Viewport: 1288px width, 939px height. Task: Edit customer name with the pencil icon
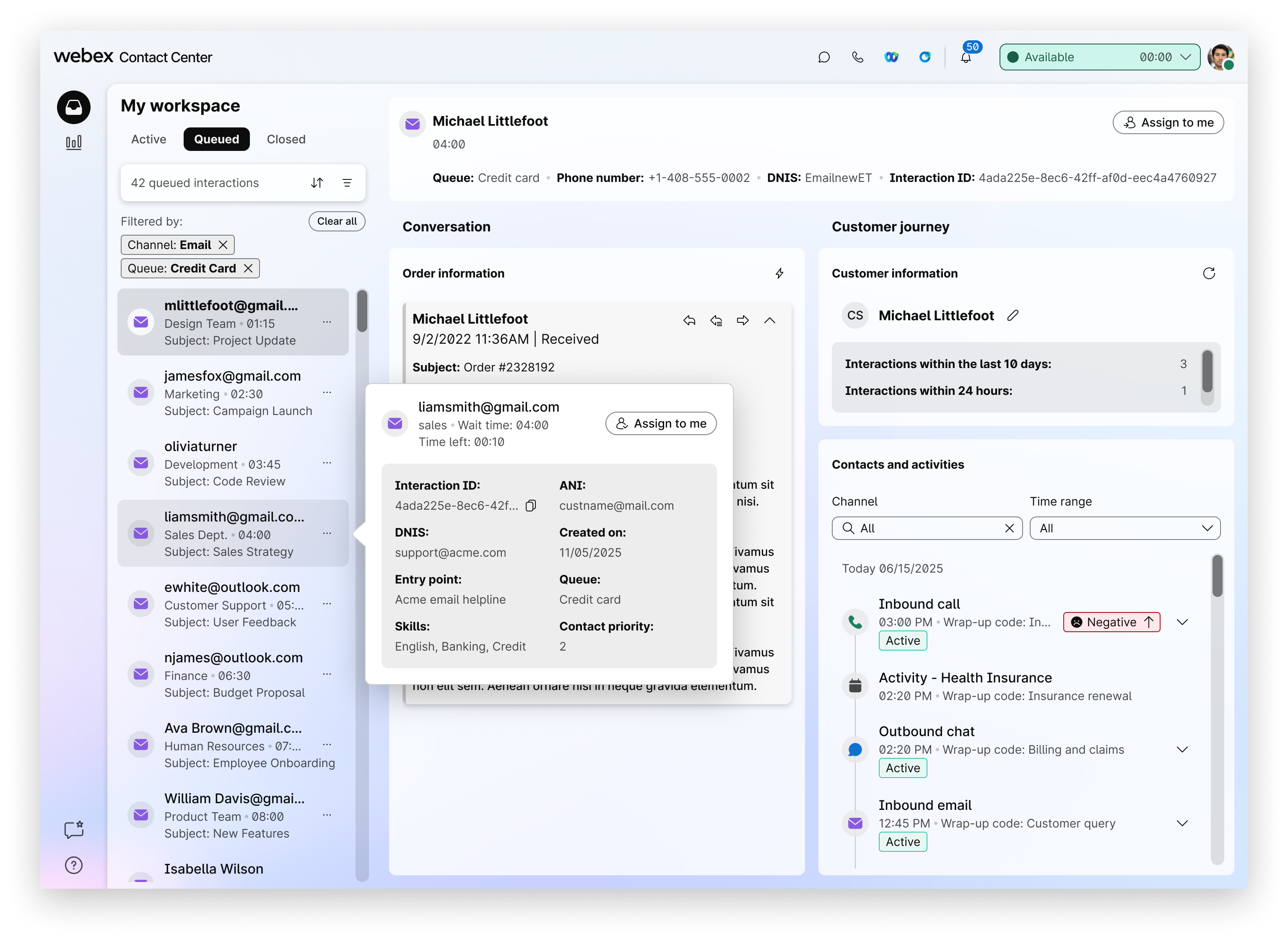point(1013,316)
